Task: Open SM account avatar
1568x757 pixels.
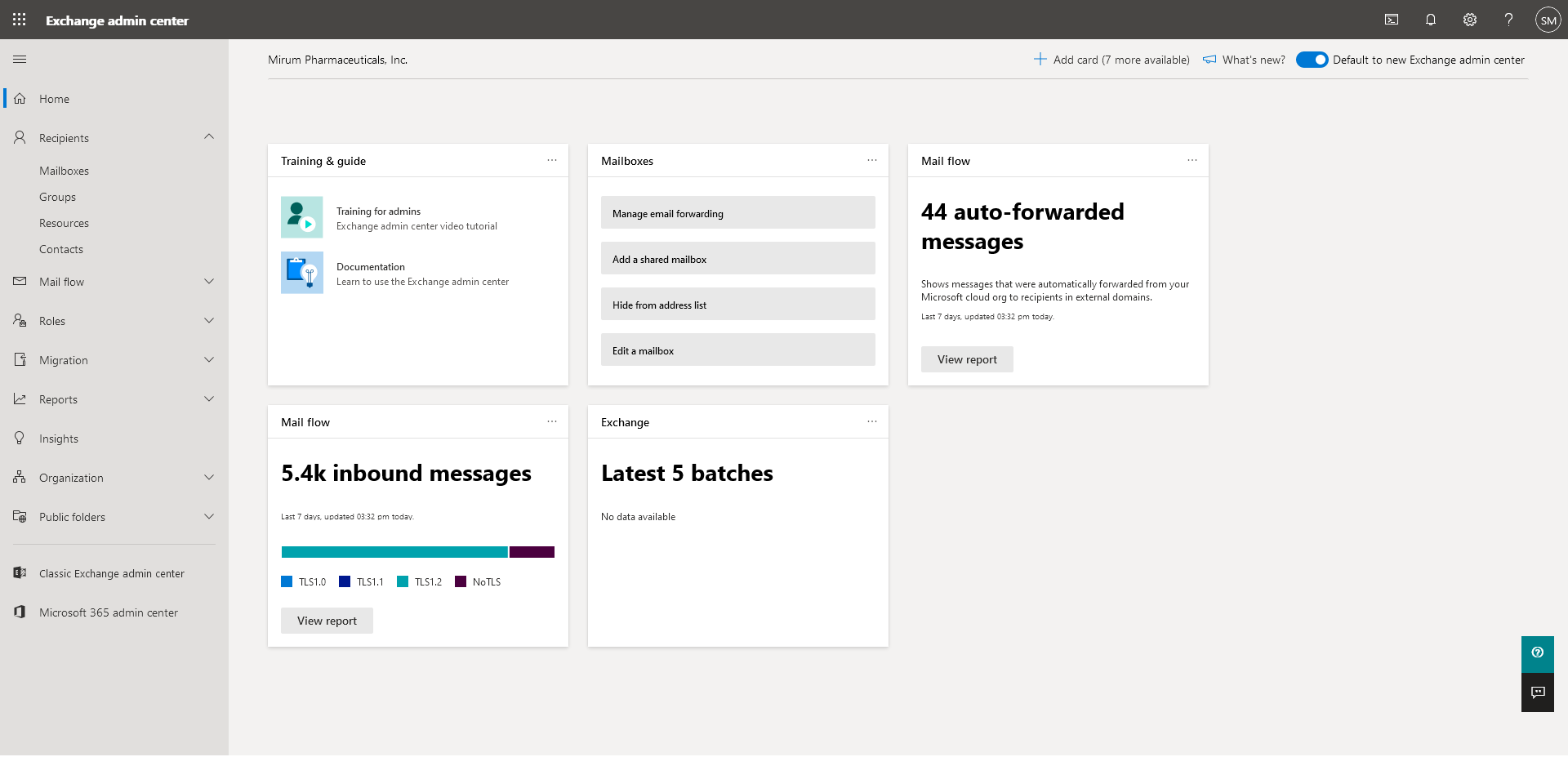Action: click(1548, 20)
